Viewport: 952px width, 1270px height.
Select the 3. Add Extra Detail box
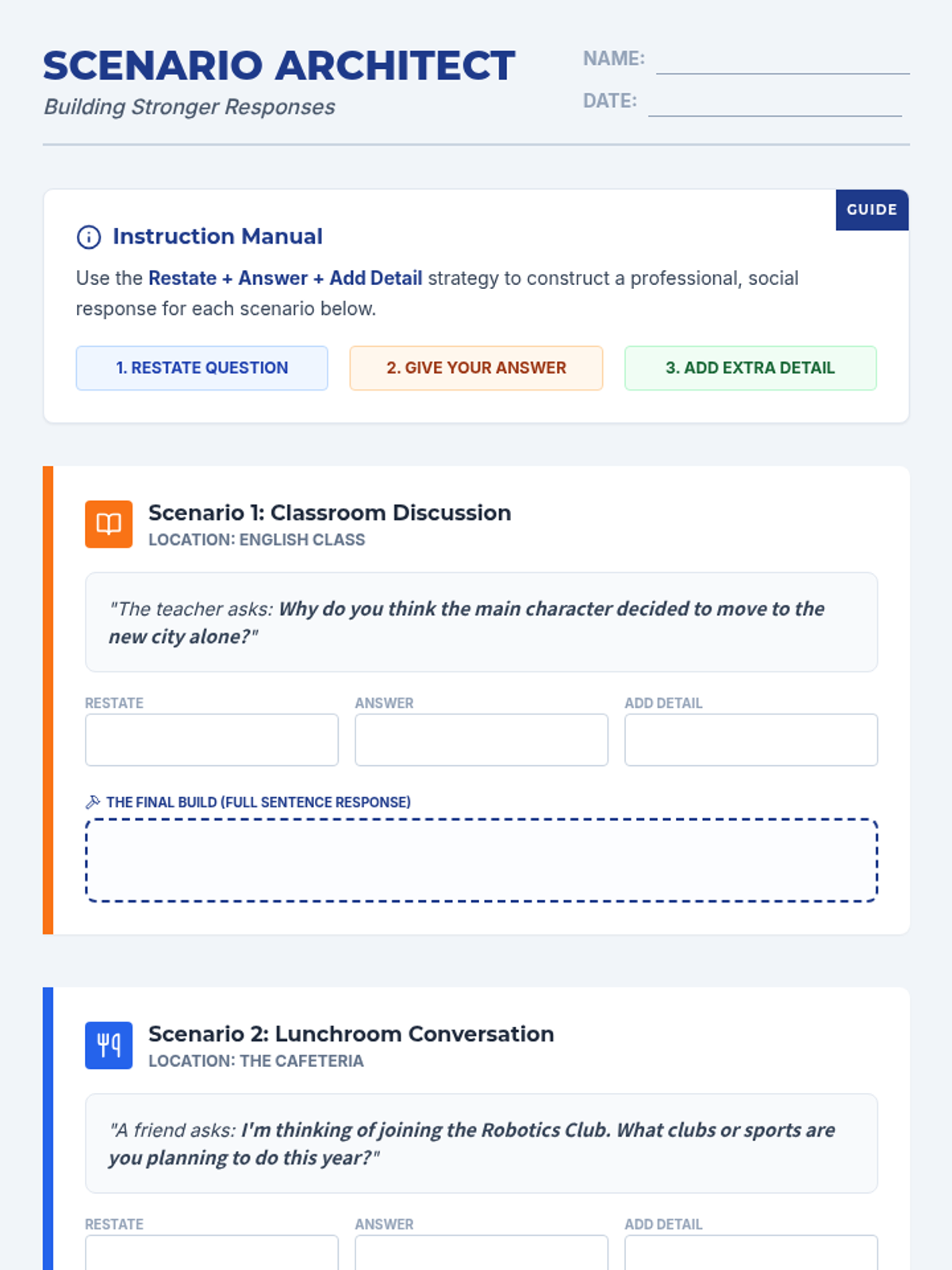tap(750, 368)
